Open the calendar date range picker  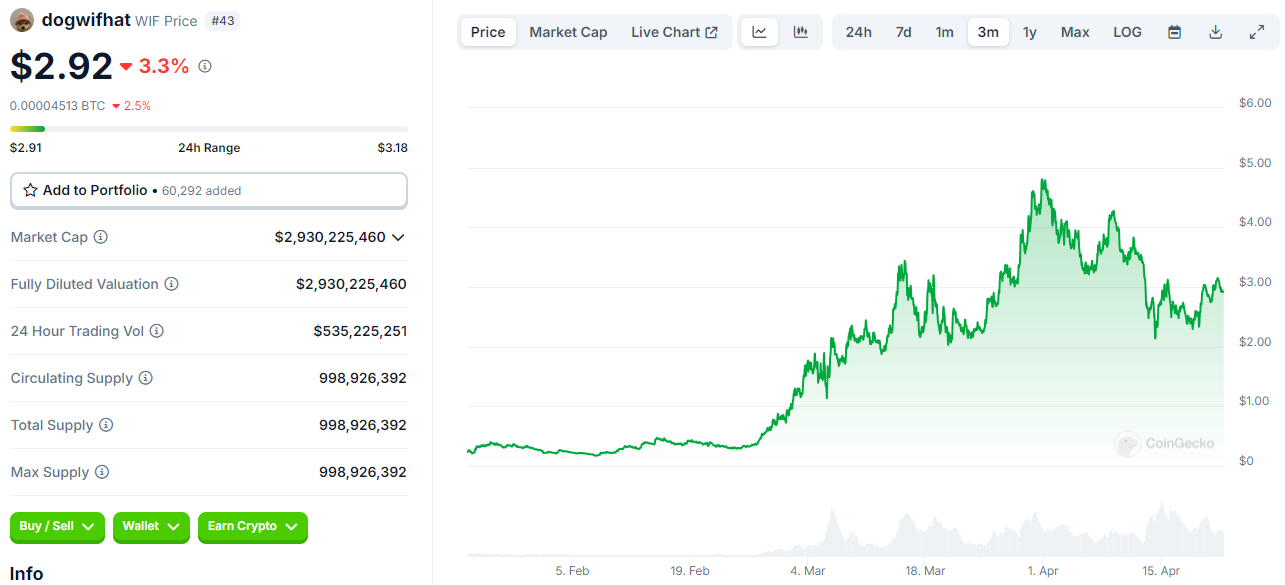coord(1175,32)
